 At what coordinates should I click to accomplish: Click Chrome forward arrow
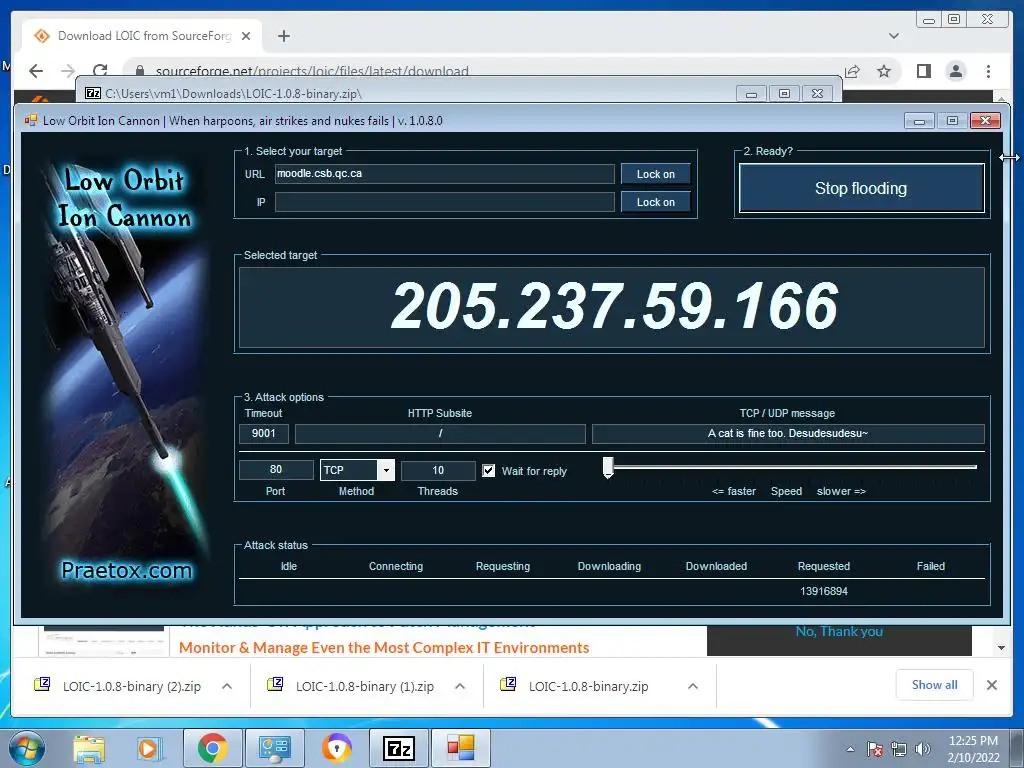[68, 71]
